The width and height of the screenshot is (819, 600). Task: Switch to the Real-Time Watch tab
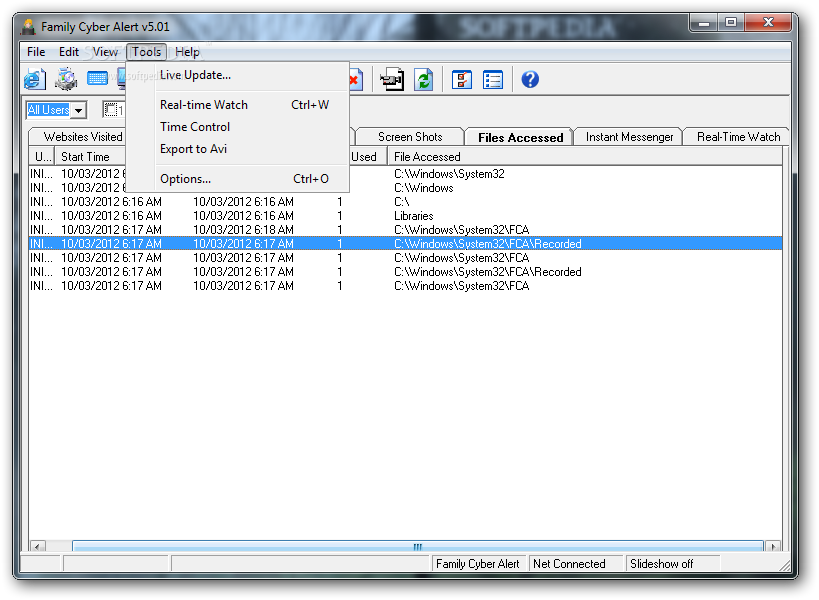[x=738, y=137]
